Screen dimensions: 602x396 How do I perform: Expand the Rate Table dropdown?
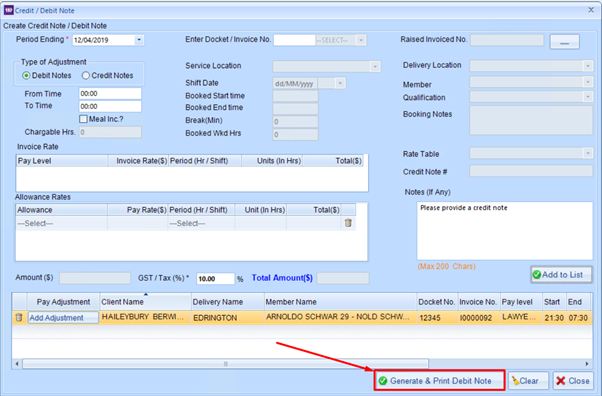tap(587, 153)
